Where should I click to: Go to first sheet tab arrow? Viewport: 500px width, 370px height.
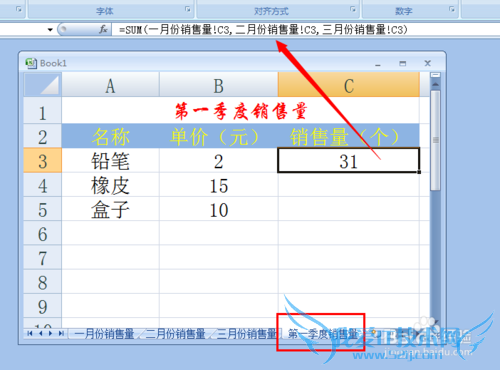[30, 333]
